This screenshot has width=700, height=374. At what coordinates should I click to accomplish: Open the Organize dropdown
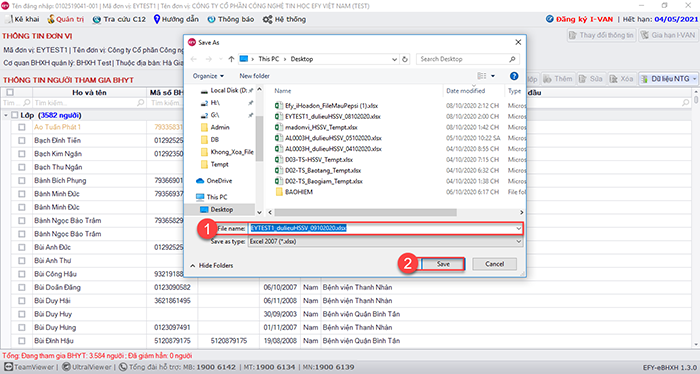(208, 76)
